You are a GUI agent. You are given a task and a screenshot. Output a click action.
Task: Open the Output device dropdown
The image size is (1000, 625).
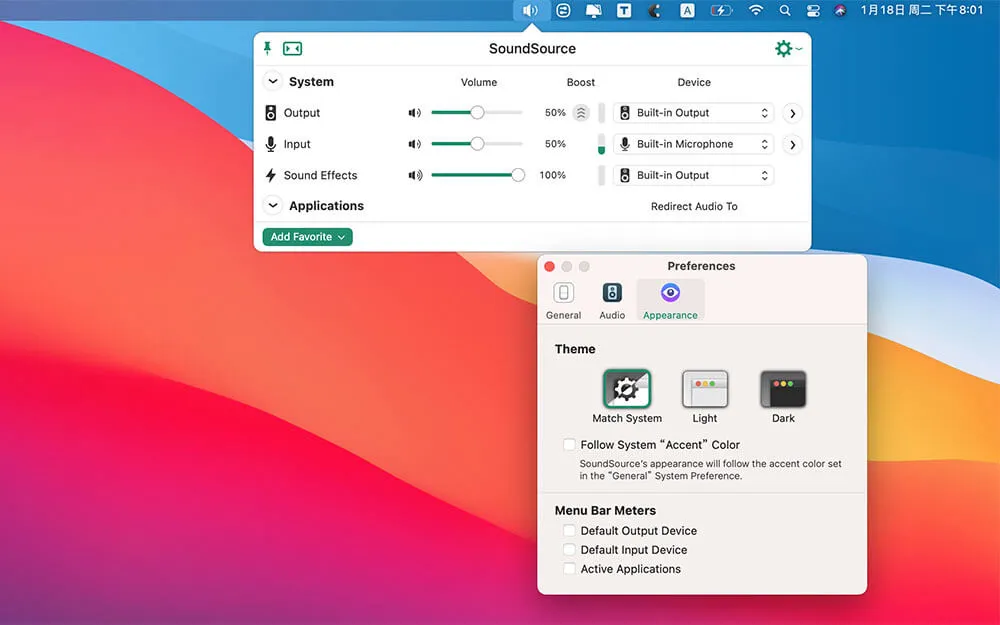[x=694, y=113]
